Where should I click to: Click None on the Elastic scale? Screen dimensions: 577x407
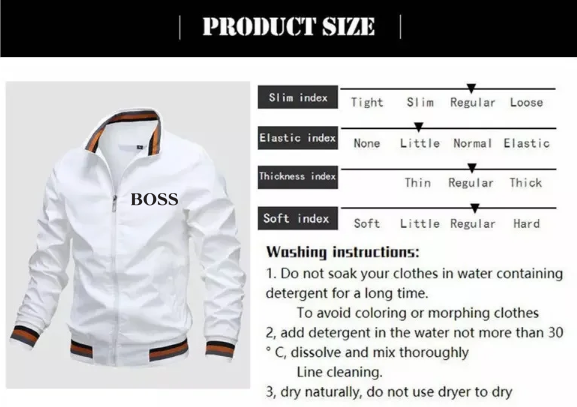367,143
